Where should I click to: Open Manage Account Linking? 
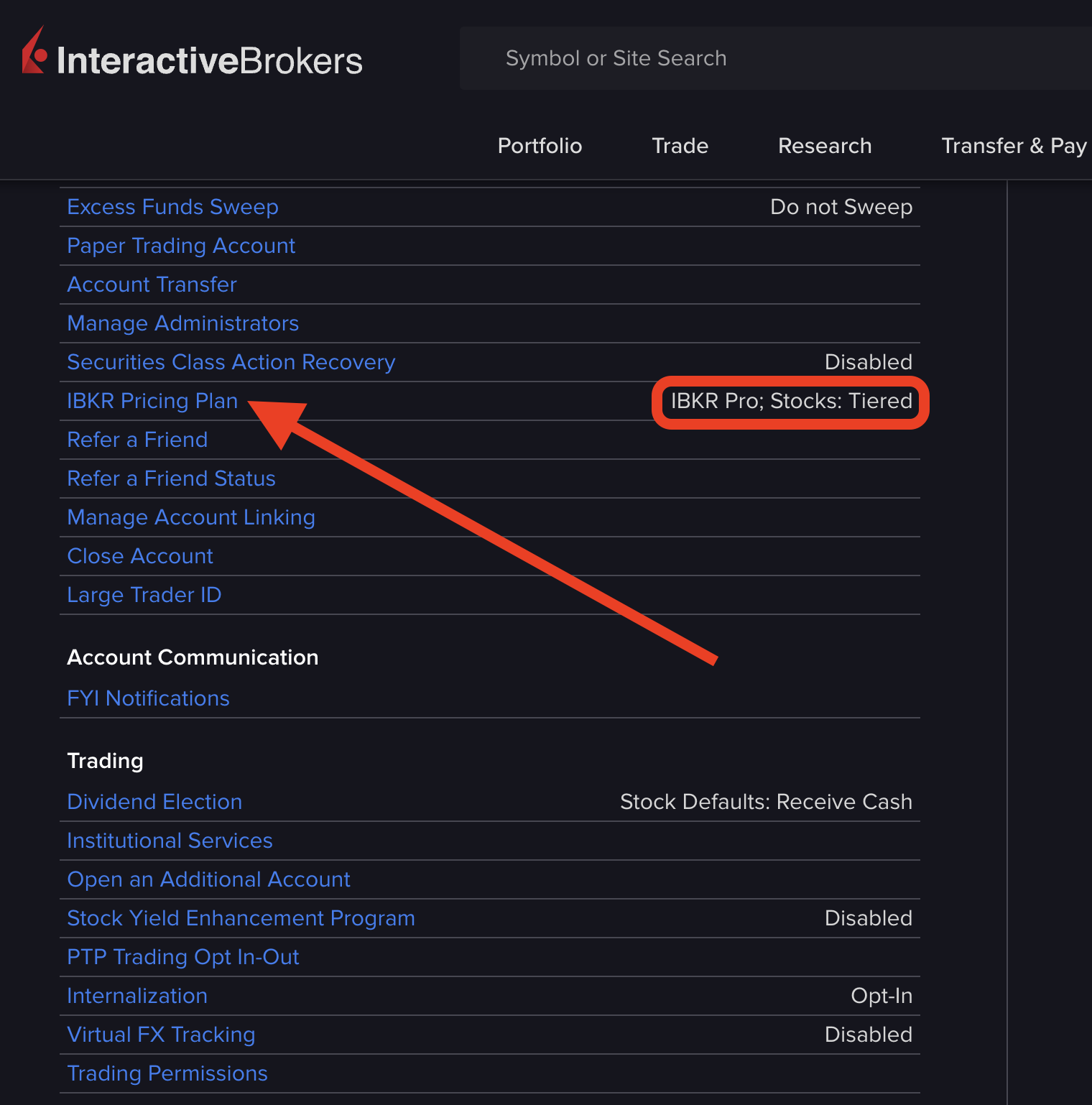pyautogui.click(x=191, y=517)
